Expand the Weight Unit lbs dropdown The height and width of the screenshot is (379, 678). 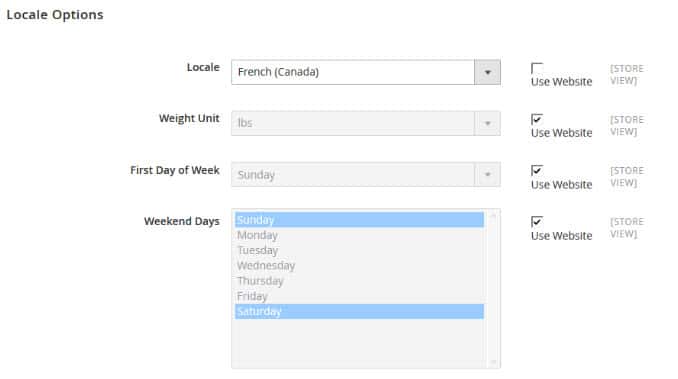[366, 123]
